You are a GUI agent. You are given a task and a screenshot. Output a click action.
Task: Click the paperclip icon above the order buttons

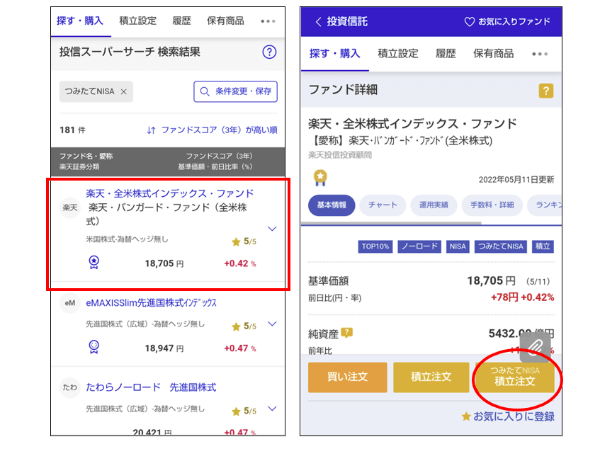click(x=535, y=345)
